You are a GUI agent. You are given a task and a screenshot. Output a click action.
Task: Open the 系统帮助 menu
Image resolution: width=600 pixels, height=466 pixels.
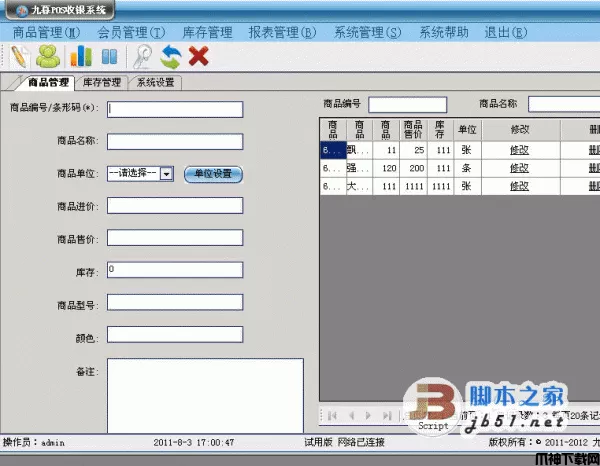tap(443, 33)
